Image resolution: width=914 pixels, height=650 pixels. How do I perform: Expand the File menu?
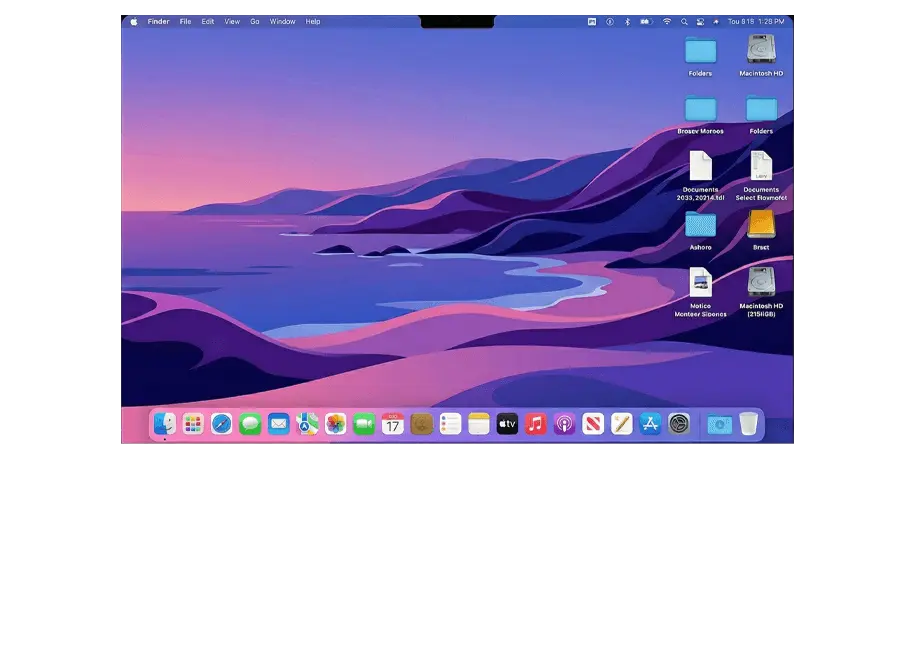tap(185, 21)
